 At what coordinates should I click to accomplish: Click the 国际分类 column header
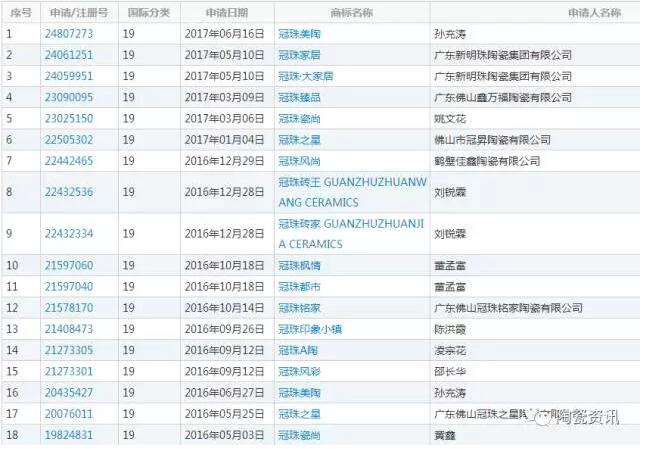[x=148, y=13]
